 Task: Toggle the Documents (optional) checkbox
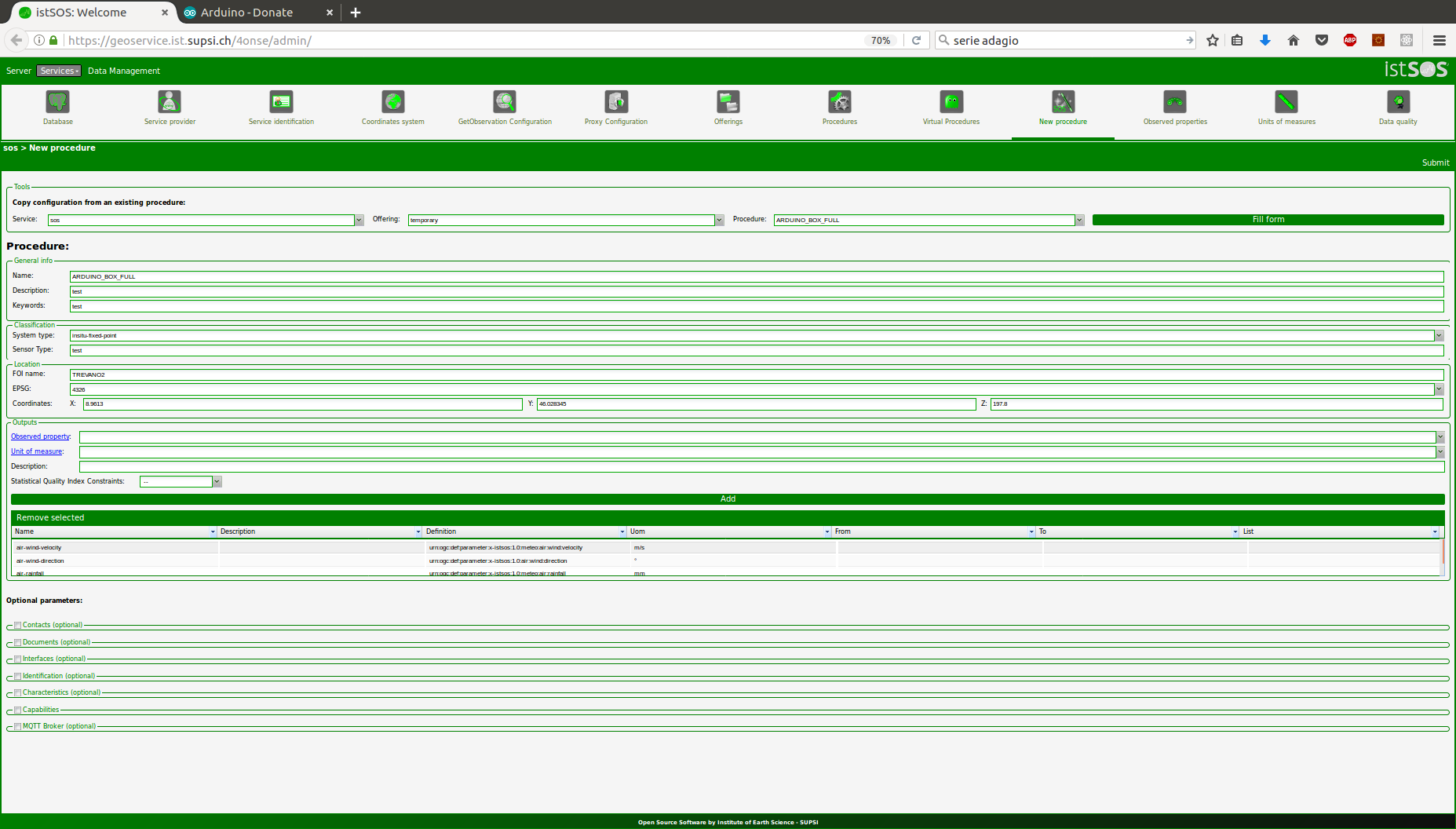point(17,643)
